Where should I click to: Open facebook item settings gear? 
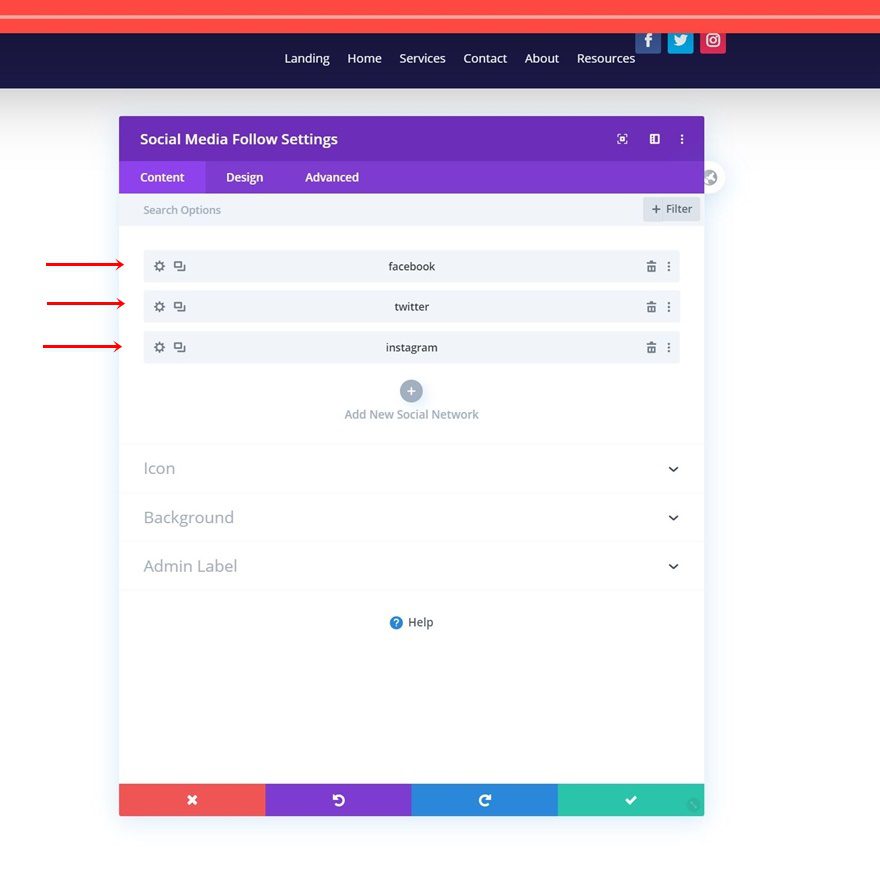[159, 266]
